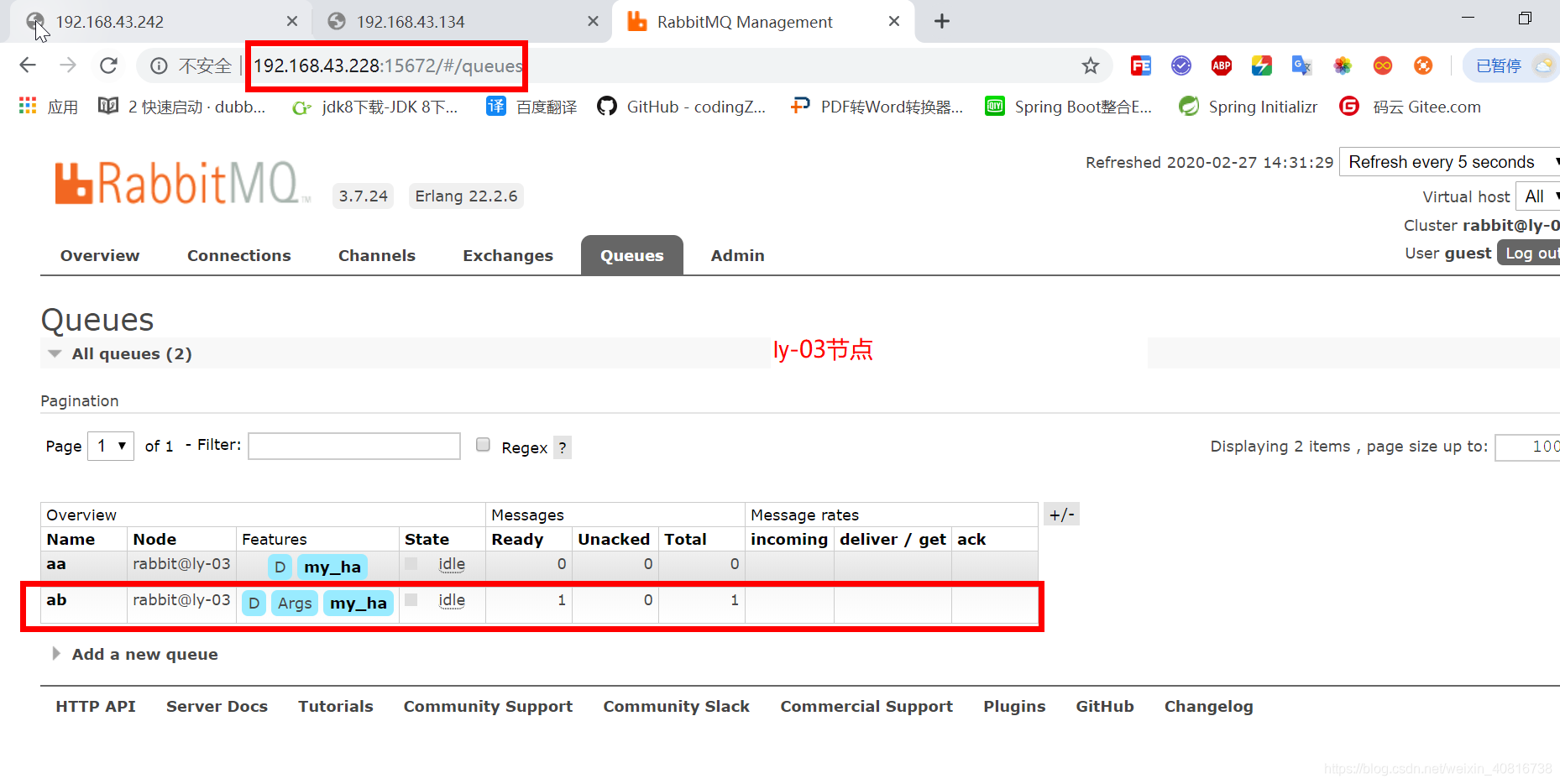Click the Filter input field

click(x=354, y=446)
